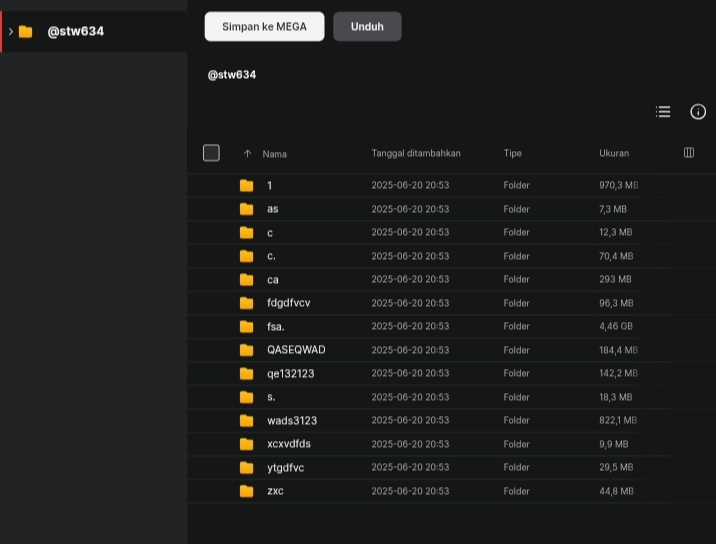Click the Simpan ke MEGA button
Image resolution: width=716 pixels, height=544 pixels.
264,26
